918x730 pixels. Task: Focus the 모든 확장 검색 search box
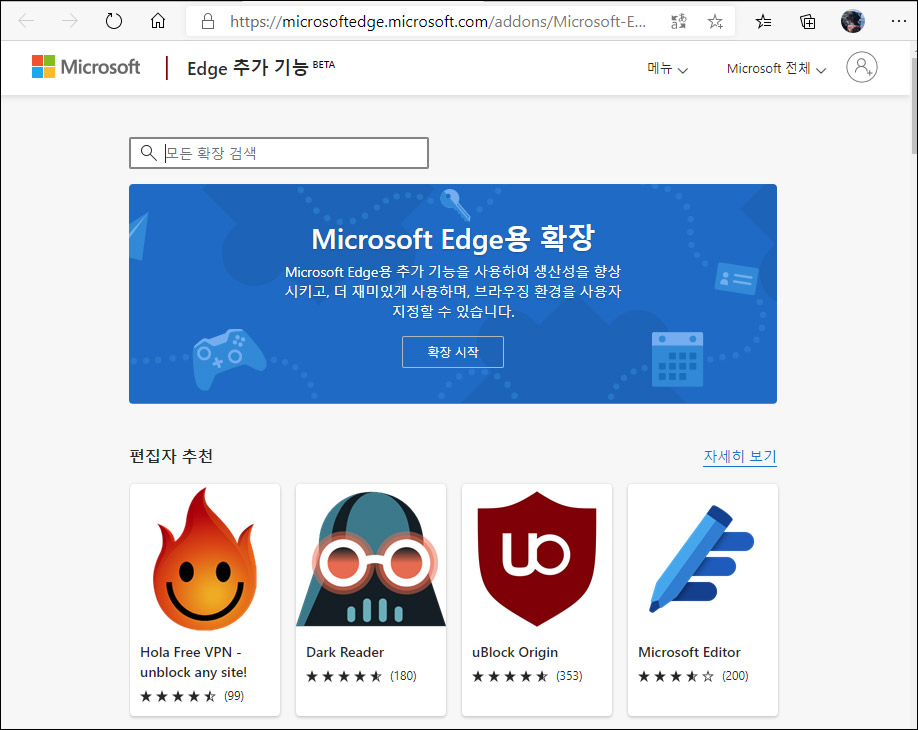(279, 153)
